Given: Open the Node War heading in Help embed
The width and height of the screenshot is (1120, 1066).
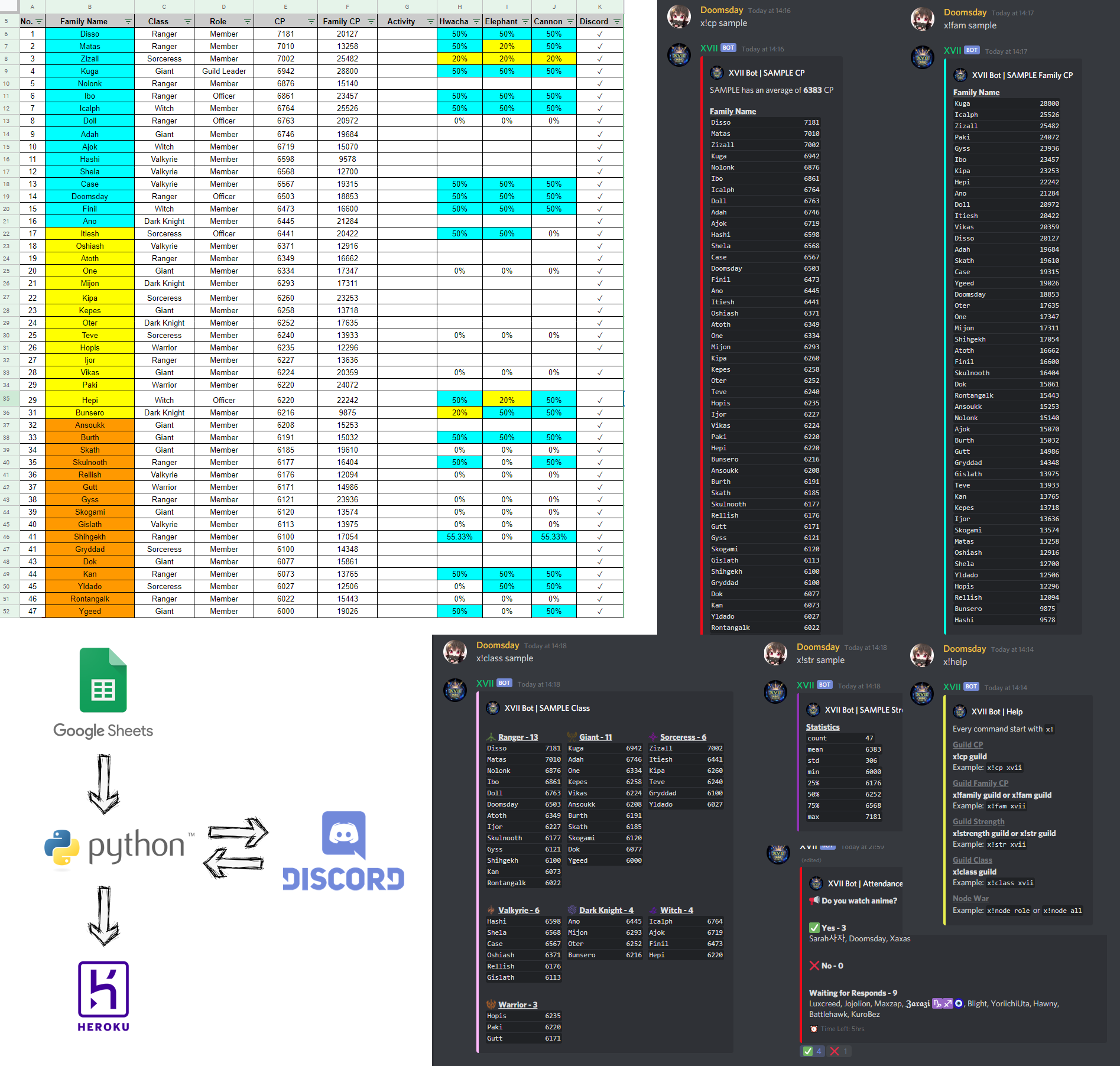Looking at the screenshot, I should [x=970, y=898].
